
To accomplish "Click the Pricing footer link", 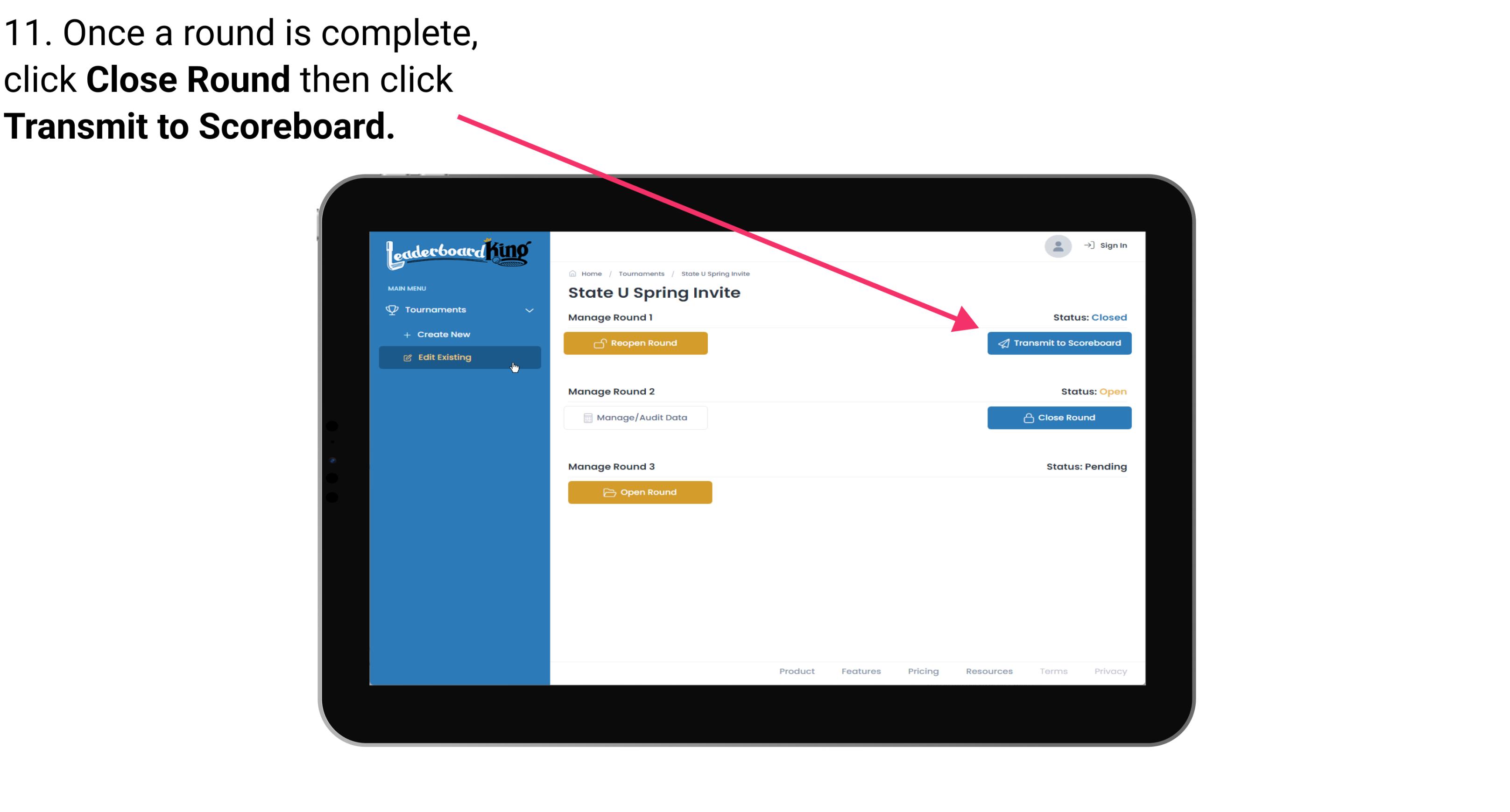I will [922, 671].
